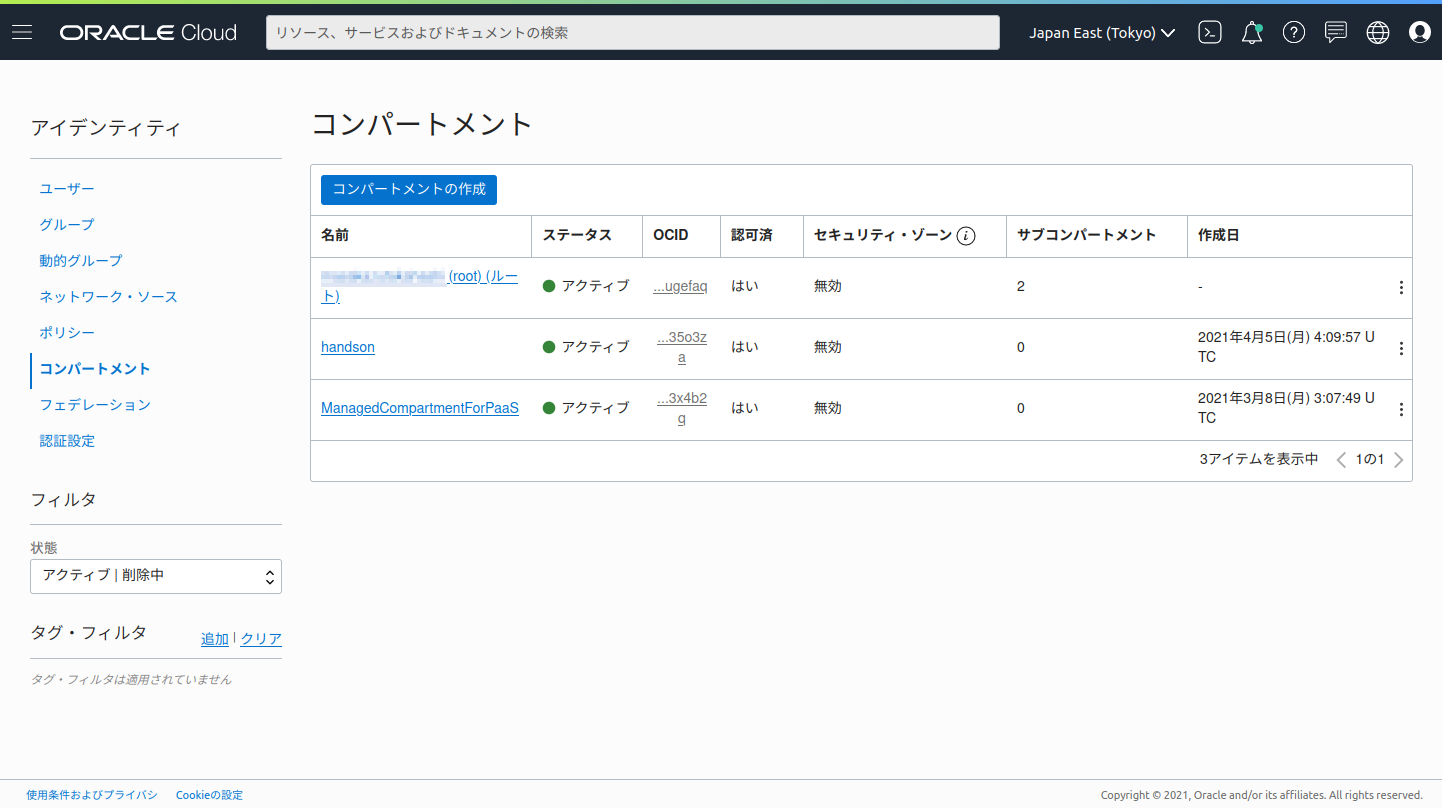The height and width of the screenshot is (808, 1442).
Task: Click コンパートメントの作成 button
Action: coord(409,189)
